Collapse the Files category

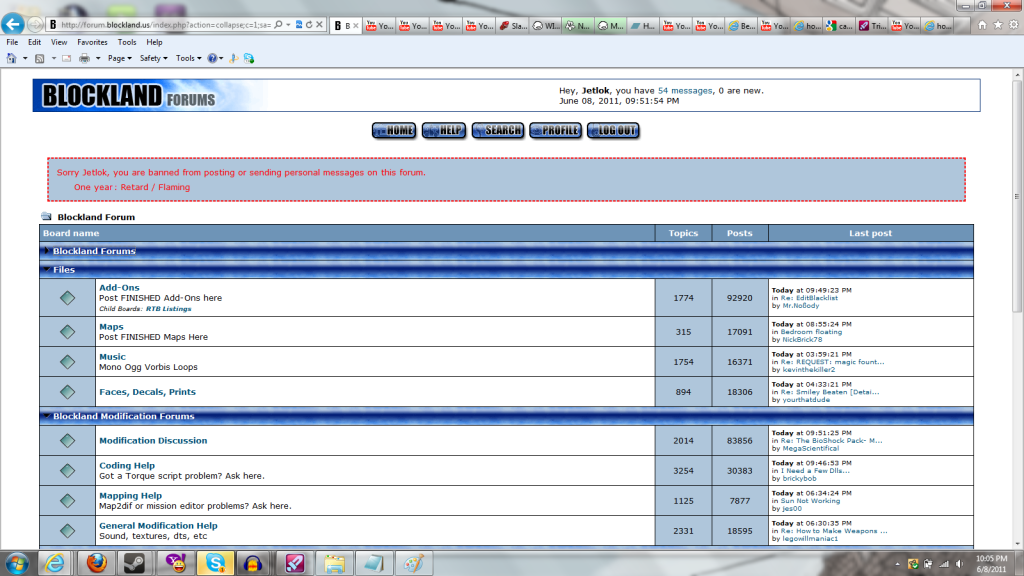click(x=46, y=269)
